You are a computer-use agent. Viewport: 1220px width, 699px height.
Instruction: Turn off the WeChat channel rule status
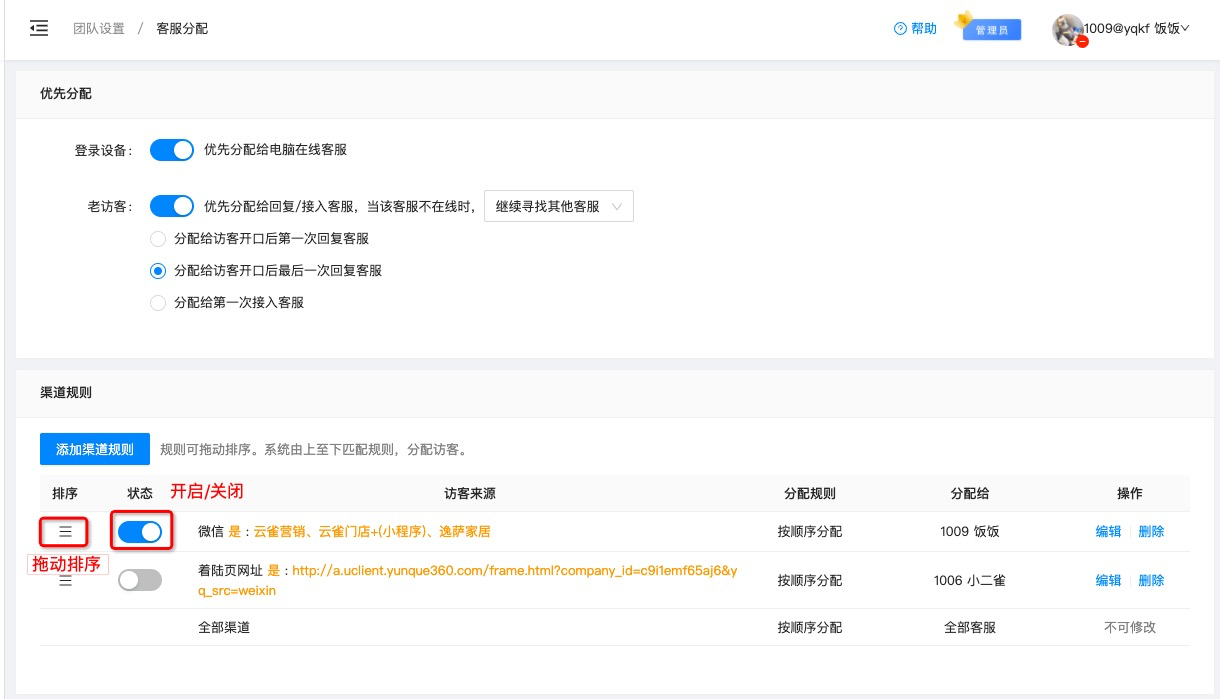click(x=140, y=531)
